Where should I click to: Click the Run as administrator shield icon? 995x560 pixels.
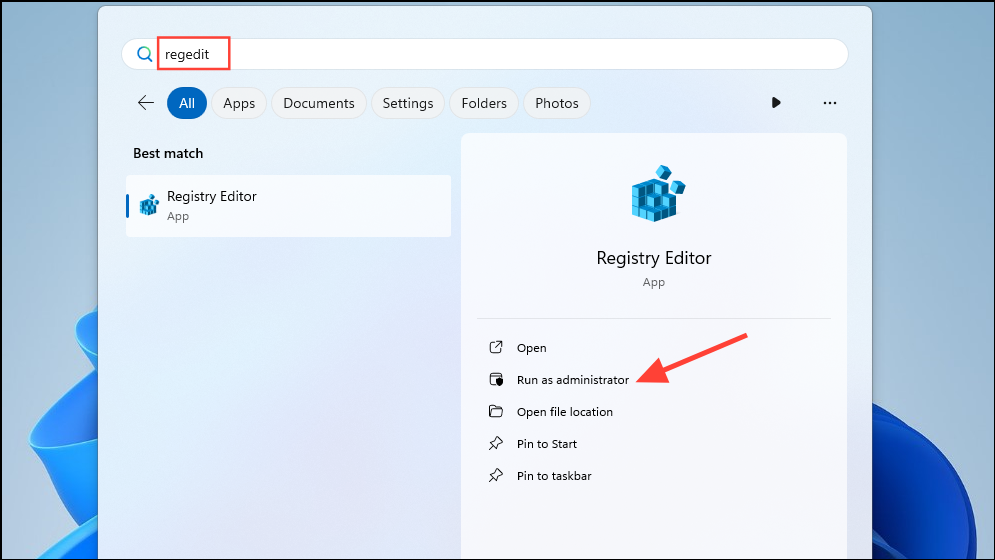point(496,379)
